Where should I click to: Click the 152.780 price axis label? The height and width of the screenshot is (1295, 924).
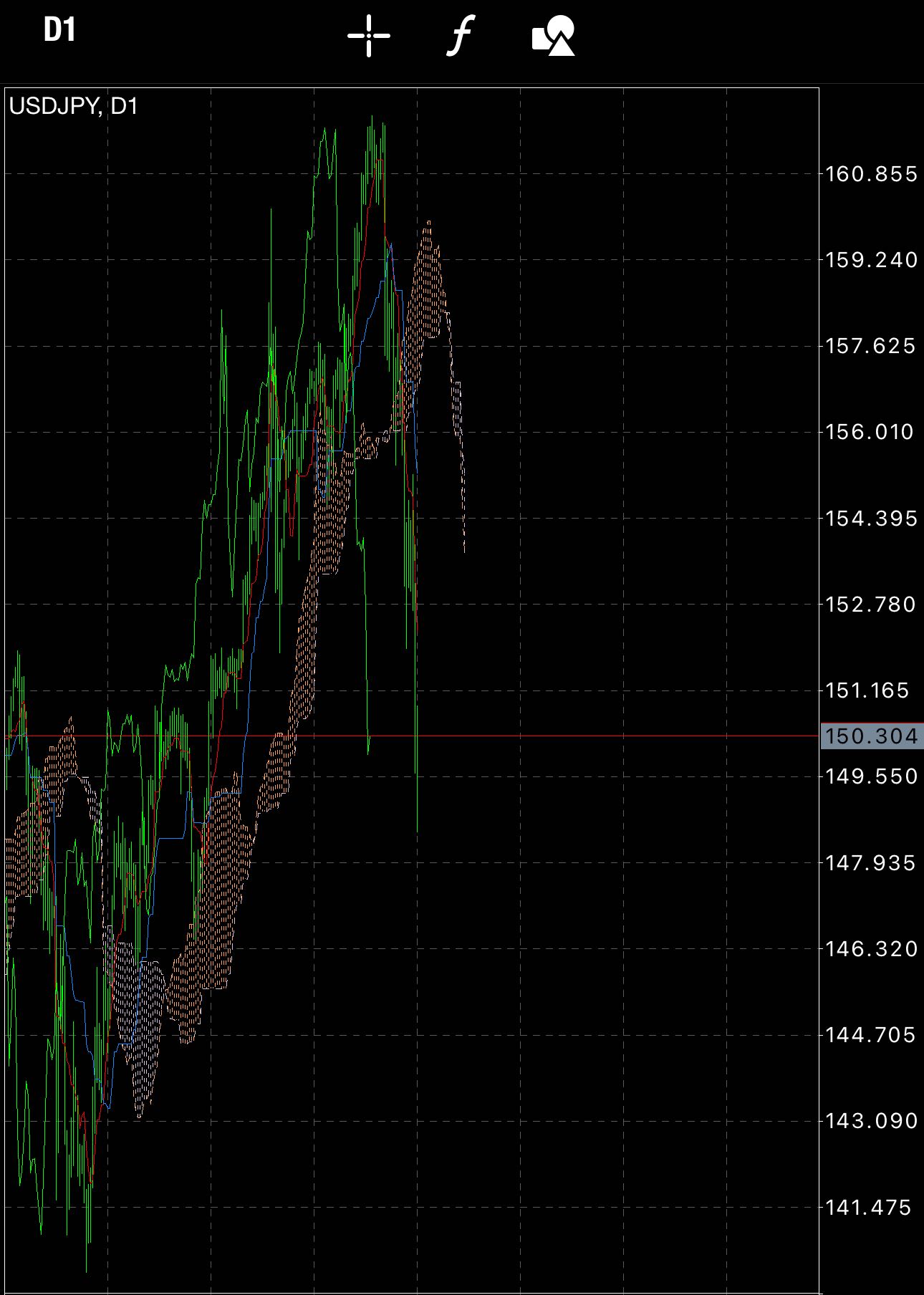point(871,605)
